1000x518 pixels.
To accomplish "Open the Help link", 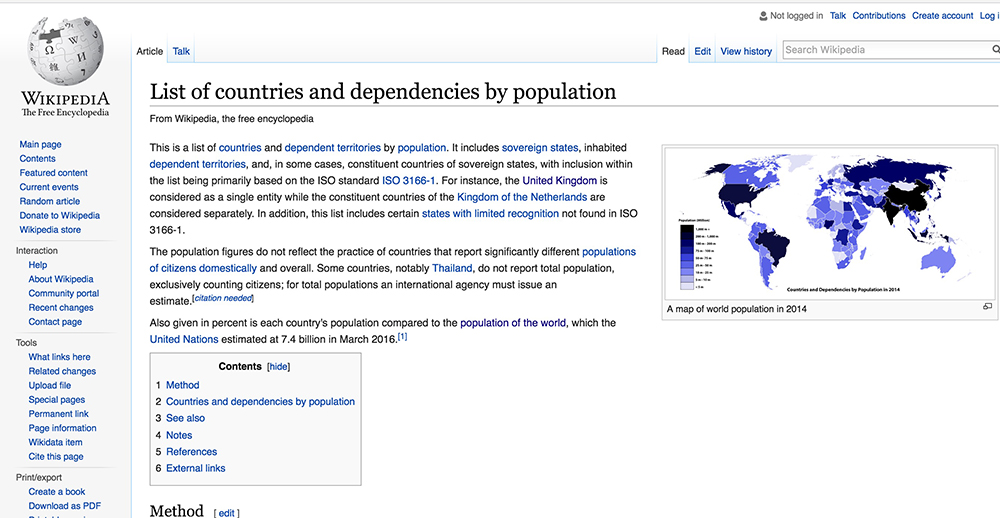I will pyautogui.click(x=38, y=265).
